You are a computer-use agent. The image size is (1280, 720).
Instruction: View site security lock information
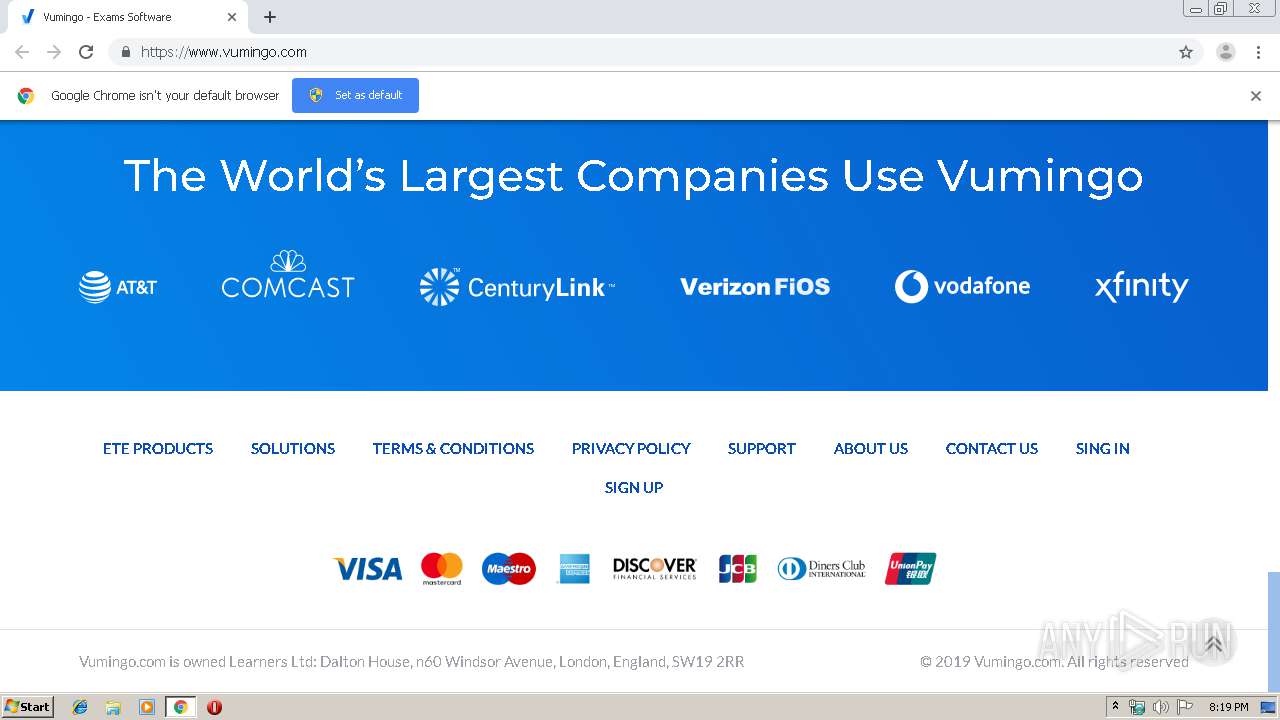tap(125, 52)
